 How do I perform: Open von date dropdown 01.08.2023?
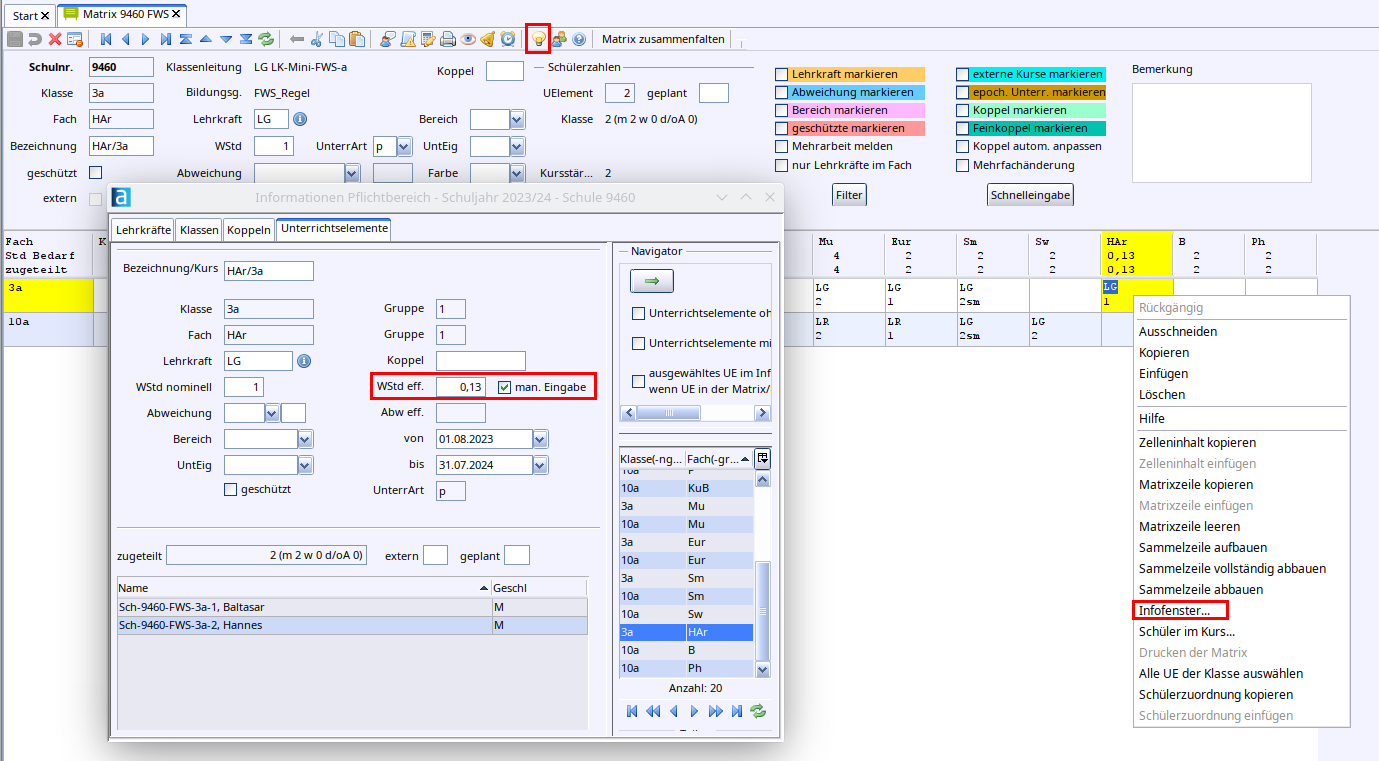(x=541, y=438)
